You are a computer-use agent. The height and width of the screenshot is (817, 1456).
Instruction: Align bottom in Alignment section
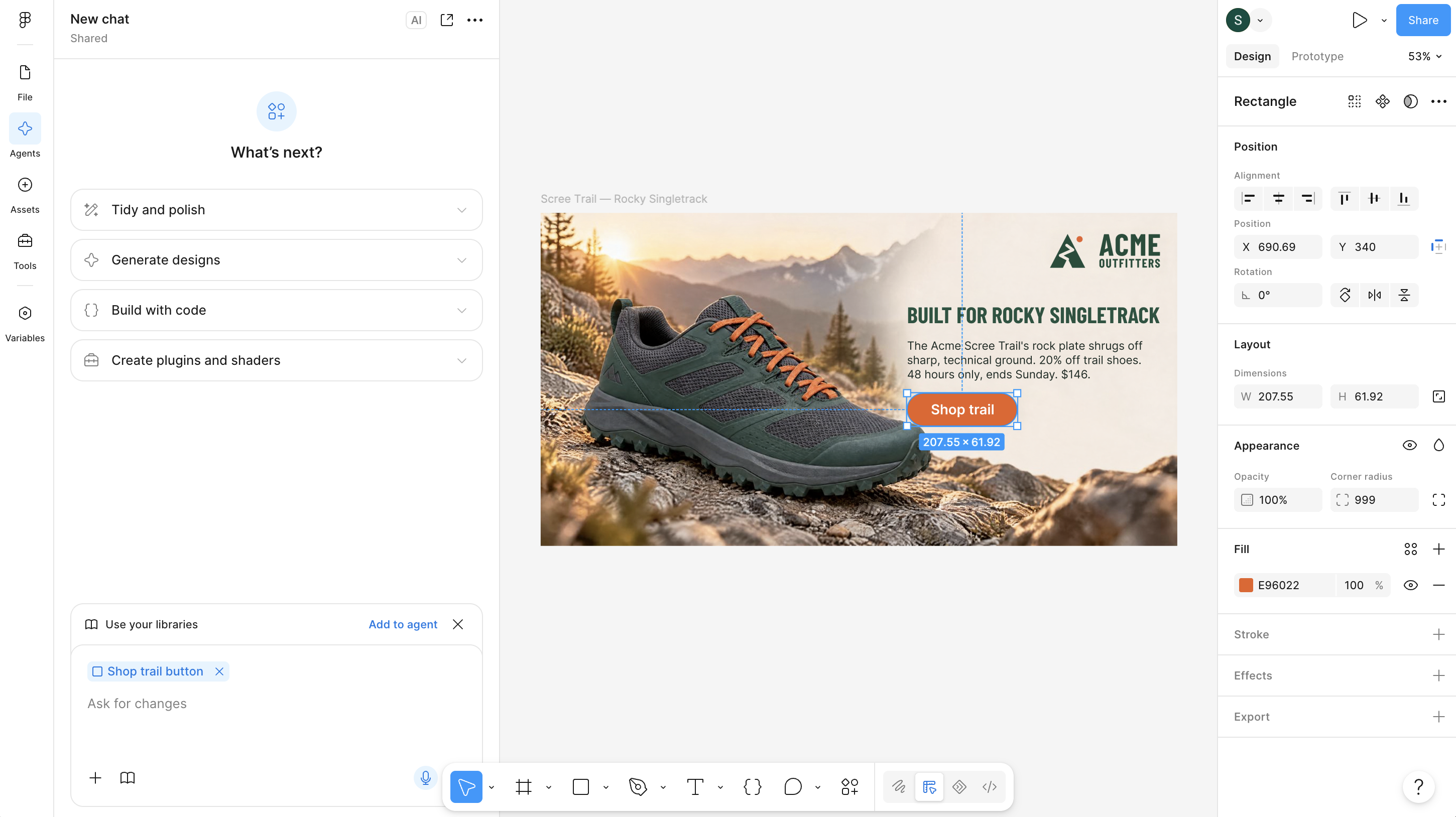click(1403, 198)
